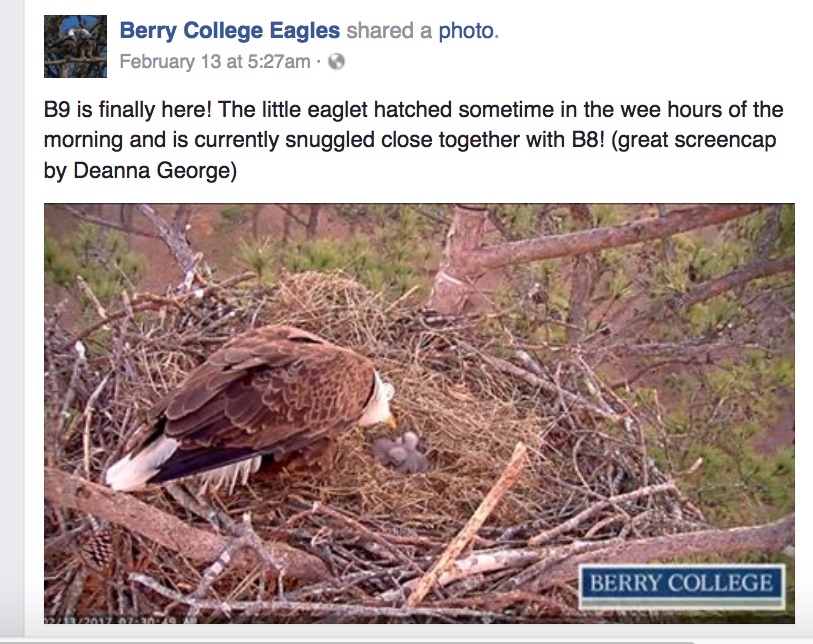The width and height of the screenshot is (813, 644).
Task: Click the pine tree trunk behind nest
Action: (x=456, y=259)
